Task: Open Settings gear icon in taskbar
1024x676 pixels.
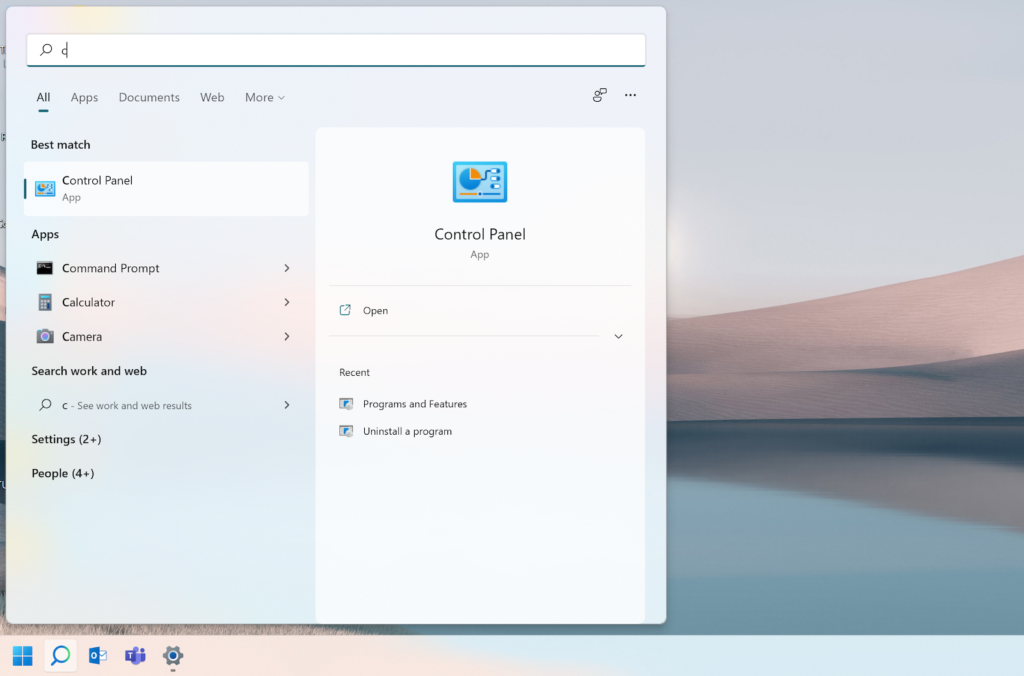Action: tap(173, 656)
